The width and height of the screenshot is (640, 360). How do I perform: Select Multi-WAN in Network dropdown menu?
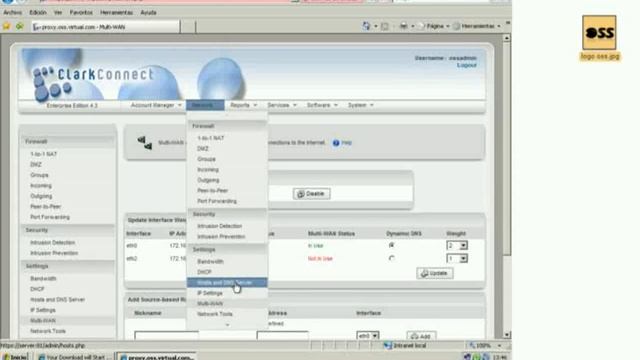[210, 304]
